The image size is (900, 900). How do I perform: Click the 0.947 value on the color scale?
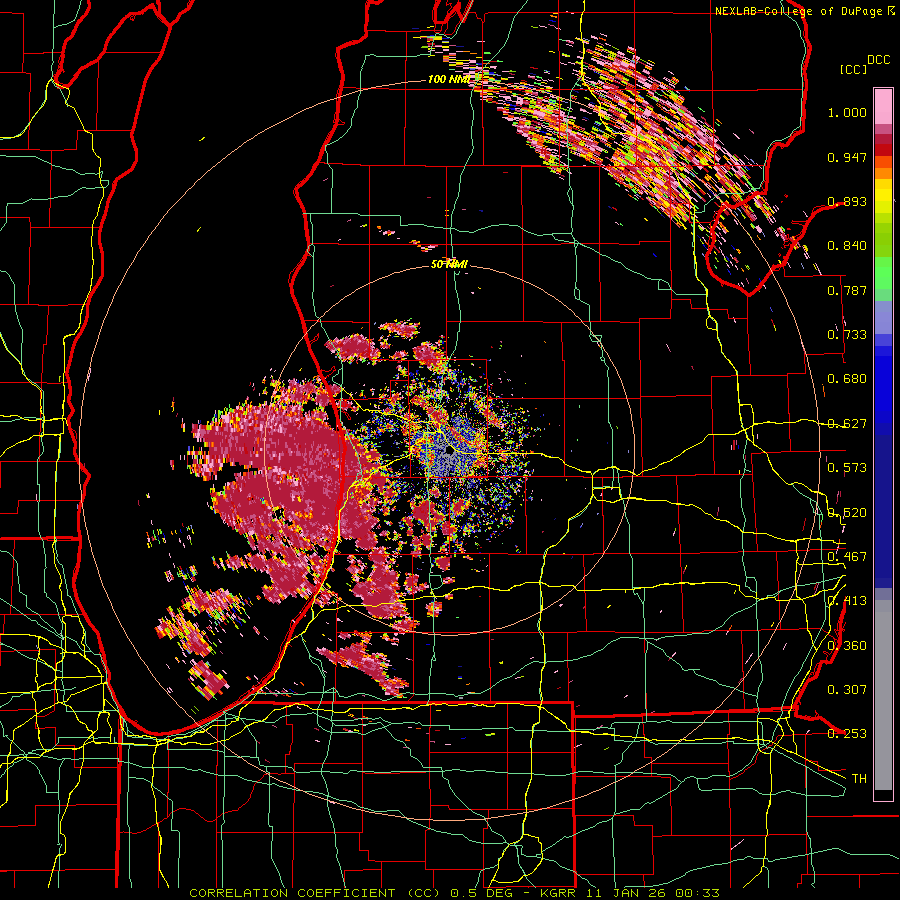click(x=847, y=157)
